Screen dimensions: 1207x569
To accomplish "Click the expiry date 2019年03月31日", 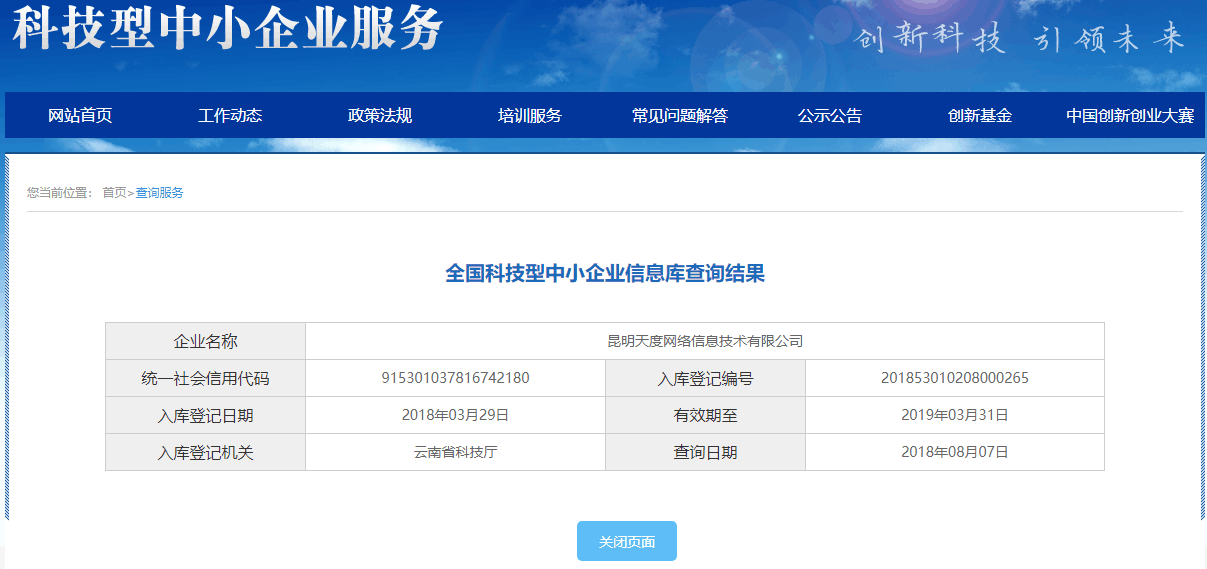I will (x=954, y=415).
